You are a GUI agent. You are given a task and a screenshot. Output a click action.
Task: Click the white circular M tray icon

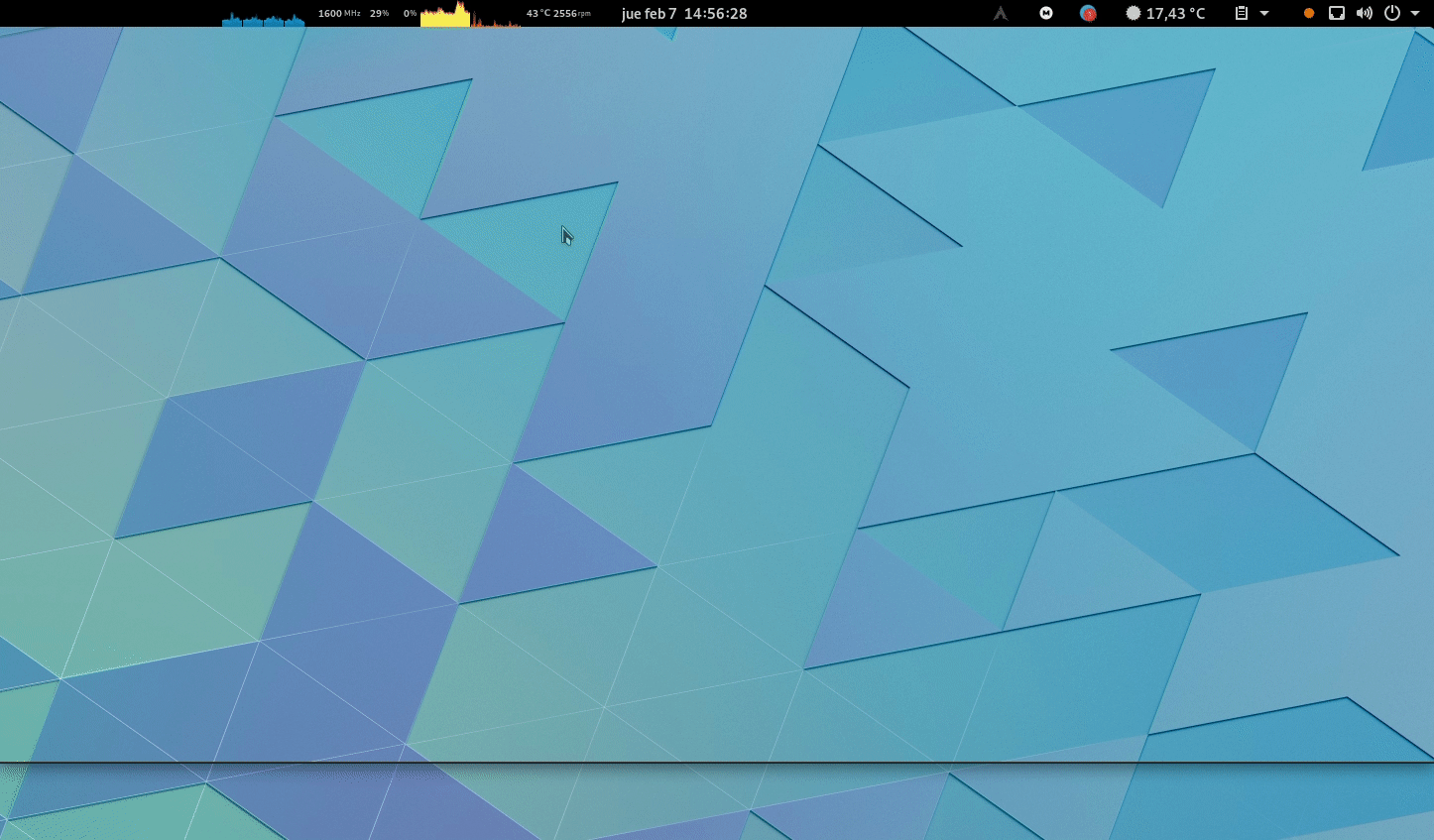(x=1046, y=13)
